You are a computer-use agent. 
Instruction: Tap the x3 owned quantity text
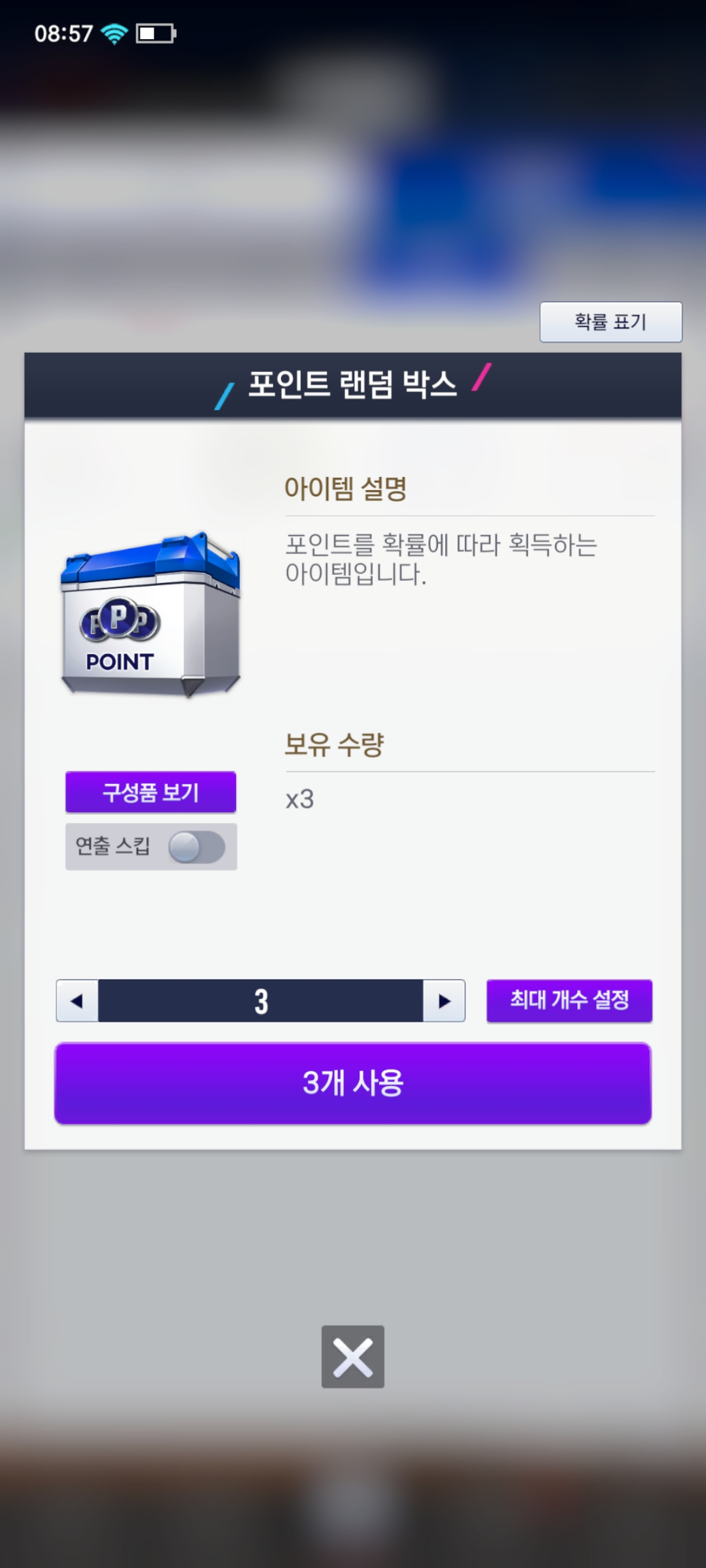click(x=300, y=799)
